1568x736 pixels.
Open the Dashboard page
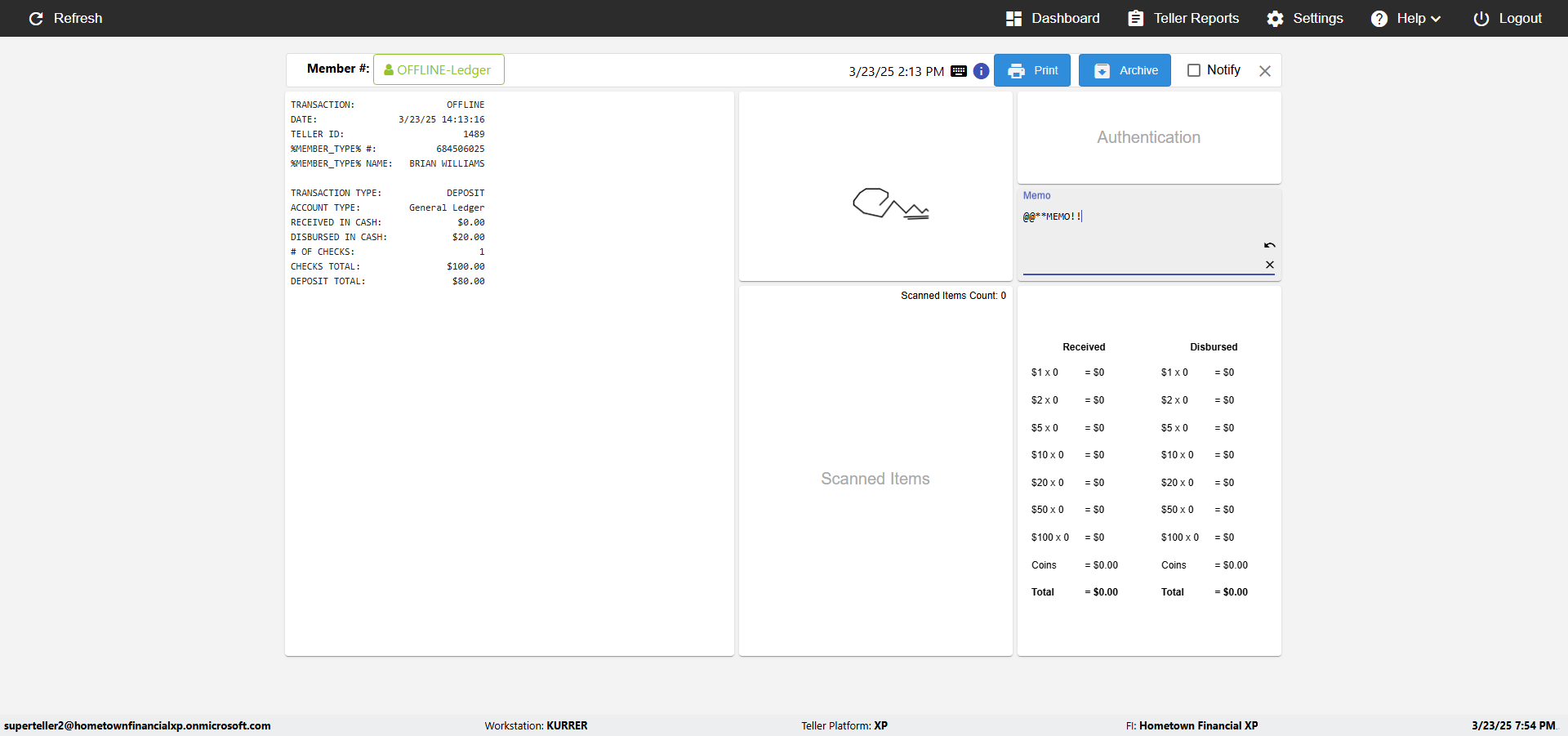(1053, 18)
